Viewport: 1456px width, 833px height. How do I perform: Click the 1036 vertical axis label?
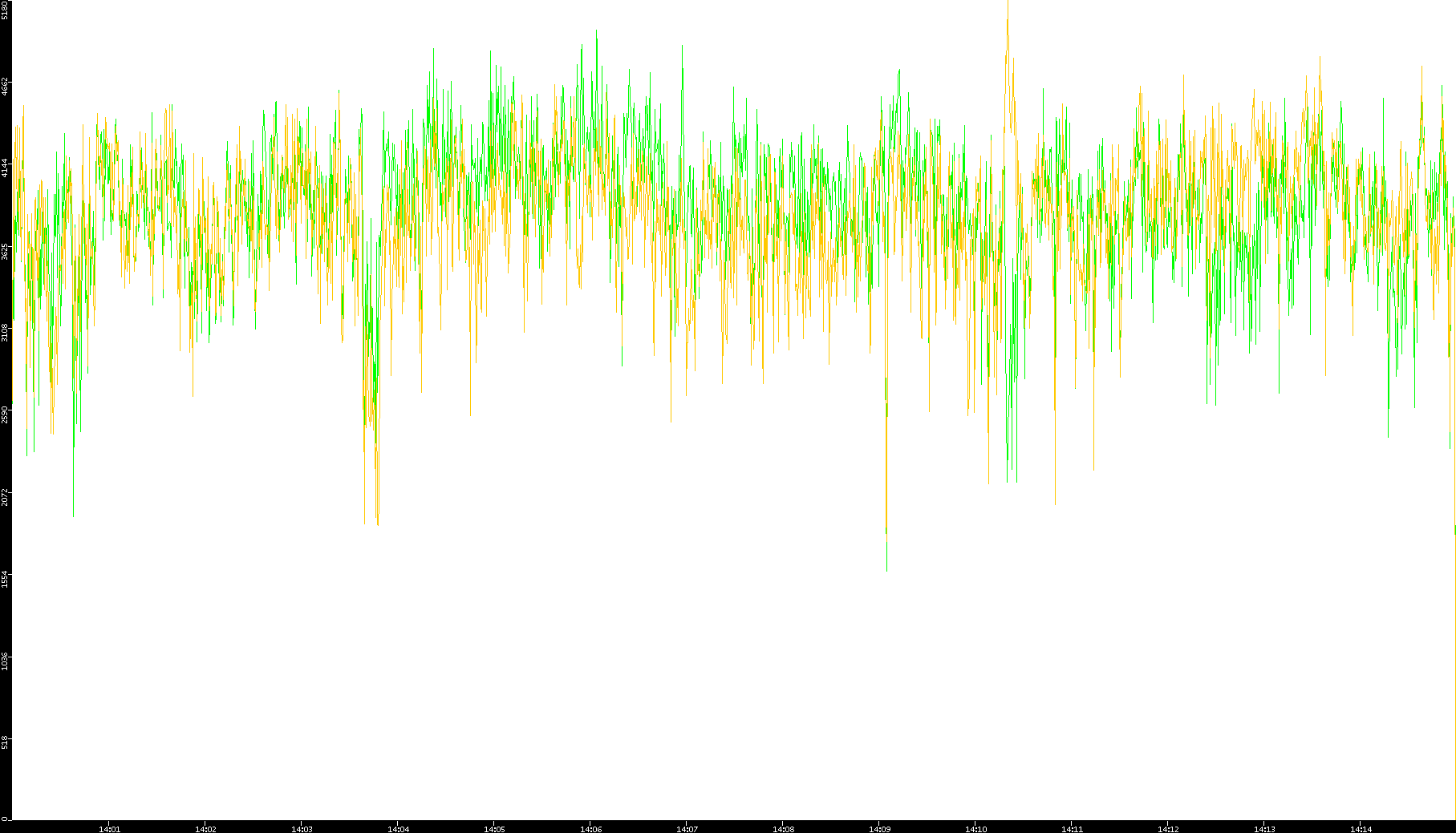click(5, 661)
